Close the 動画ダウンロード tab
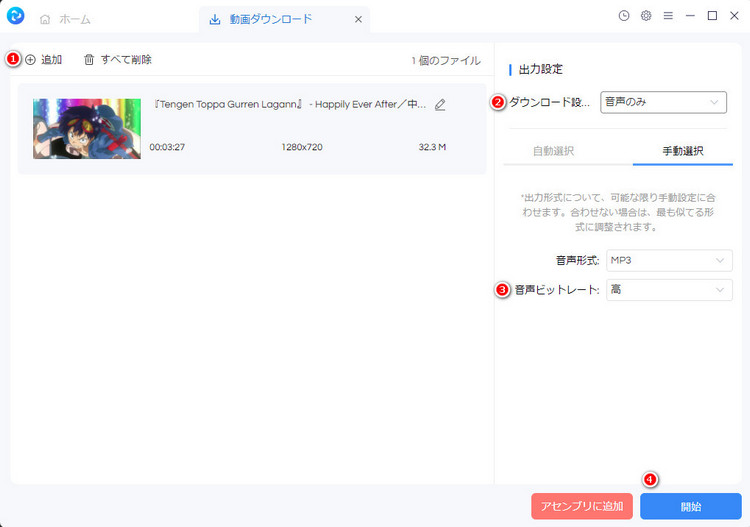The image size is (750, 527). (x=358, y=20)
